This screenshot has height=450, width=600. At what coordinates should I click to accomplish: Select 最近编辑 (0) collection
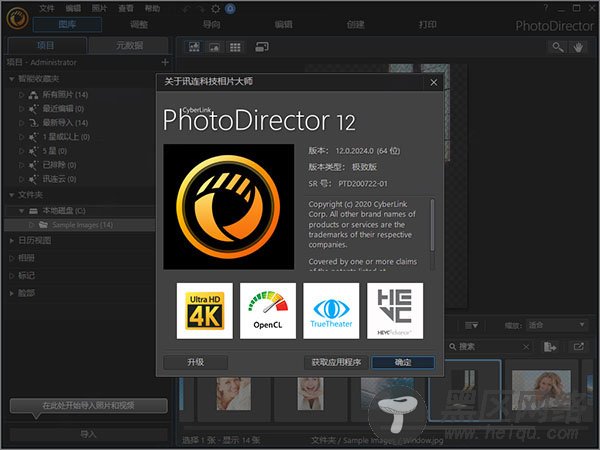(63, 109)
